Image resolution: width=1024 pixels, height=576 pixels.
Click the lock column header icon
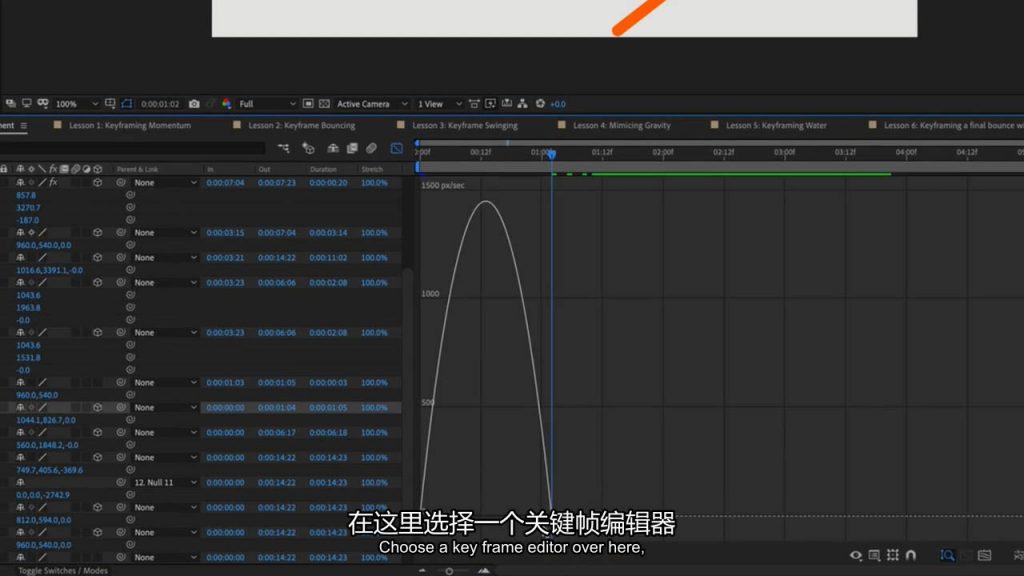coord(4,169)
